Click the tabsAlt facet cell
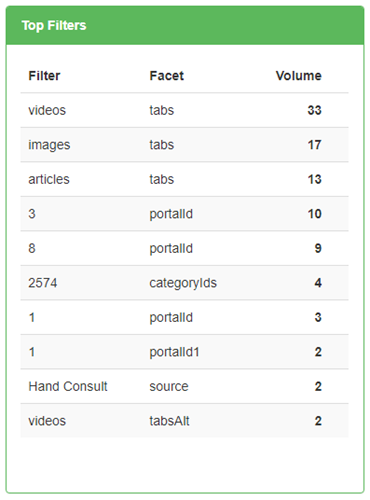The width and height of the screenshot is (370, 500). (x=169, y=421)
